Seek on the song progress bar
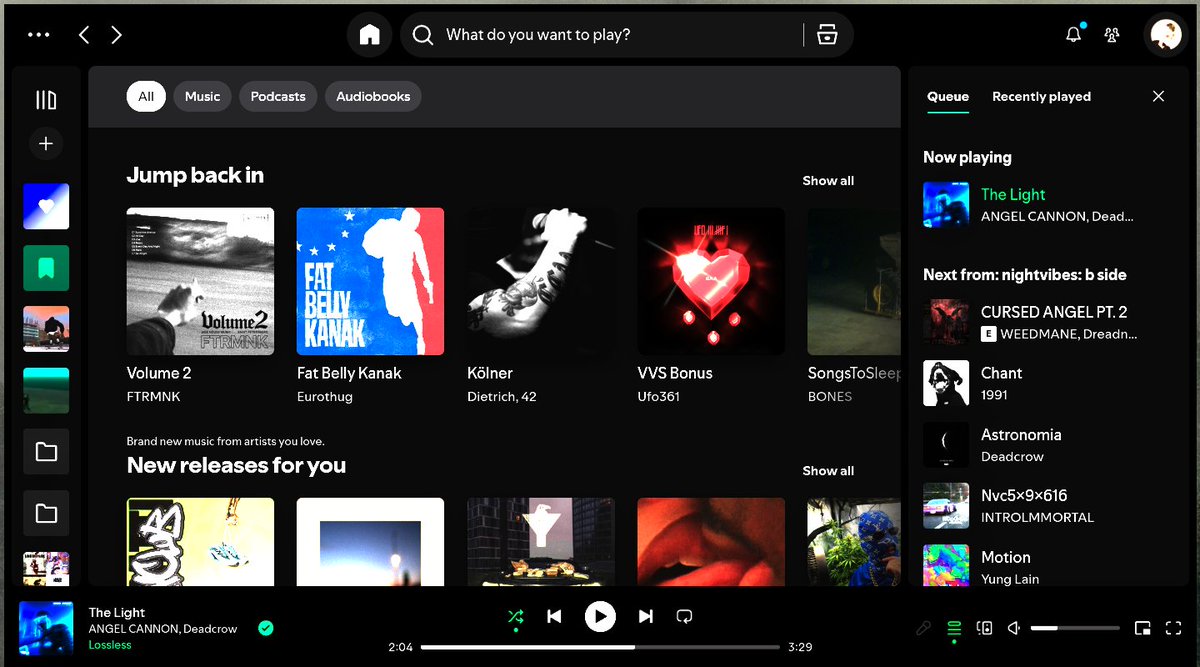 coord(600,647)
